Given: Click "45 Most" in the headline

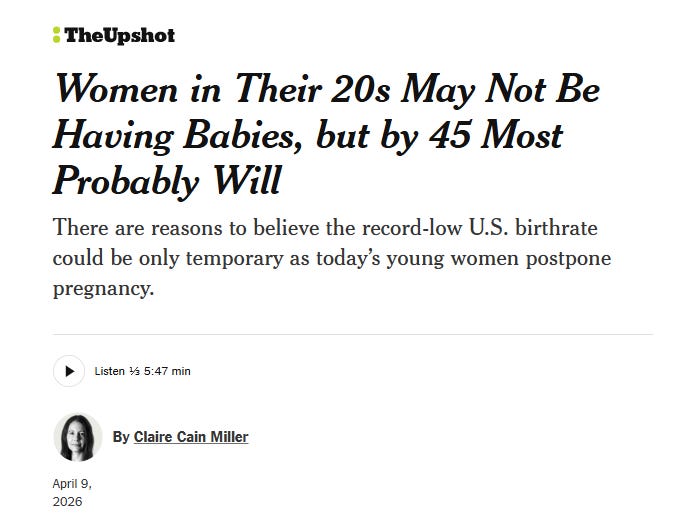Looking at the screenshot, I should [496, 135].
